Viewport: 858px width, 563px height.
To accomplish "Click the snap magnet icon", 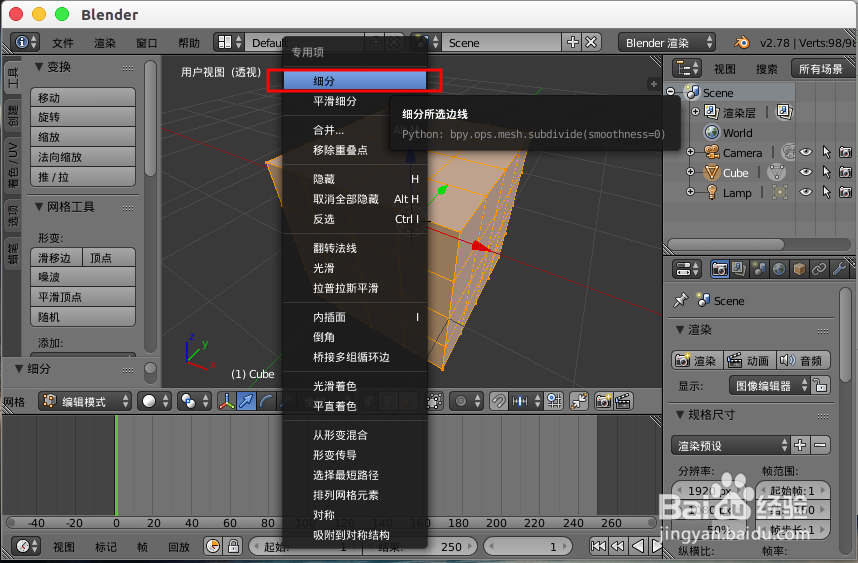I will point(498,402).
